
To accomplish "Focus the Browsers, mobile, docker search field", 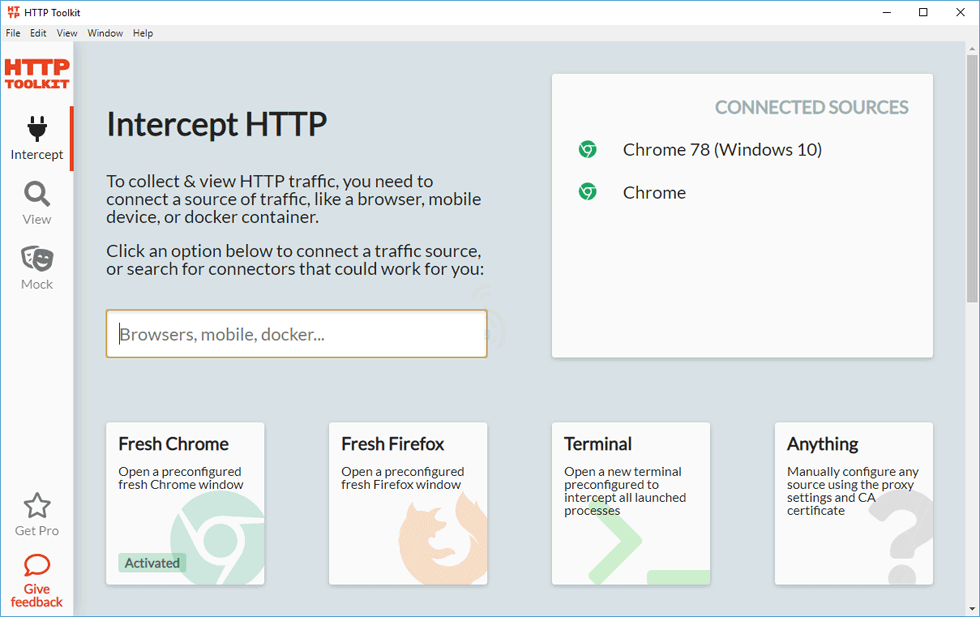I will (296, 334).
